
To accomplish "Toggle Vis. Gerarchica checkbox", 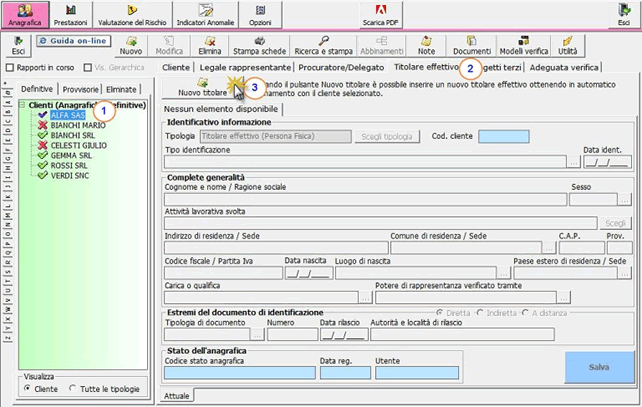I will pos(88,68).
